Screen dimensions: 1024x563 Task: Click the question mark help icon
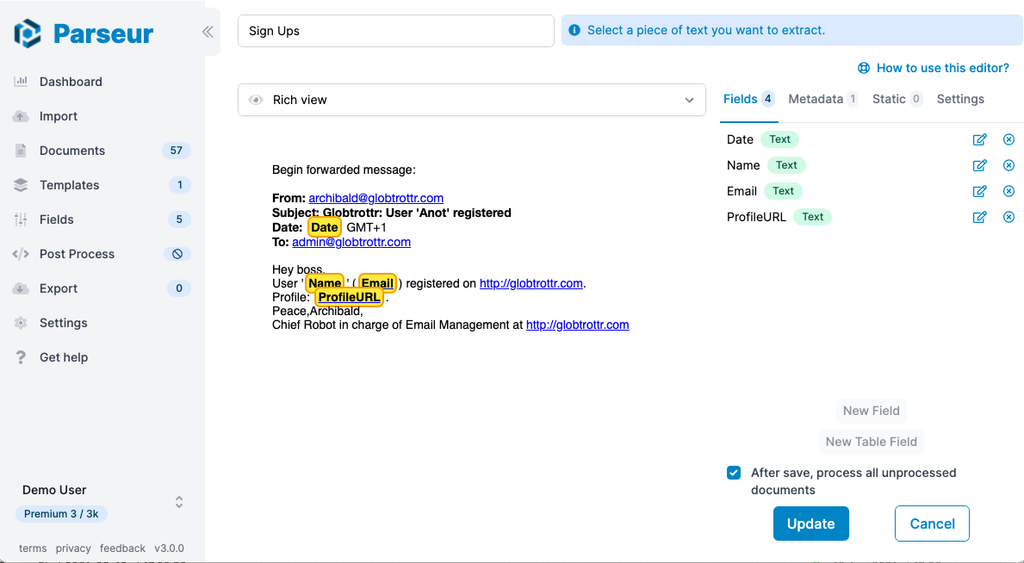(x=21, y=357)
